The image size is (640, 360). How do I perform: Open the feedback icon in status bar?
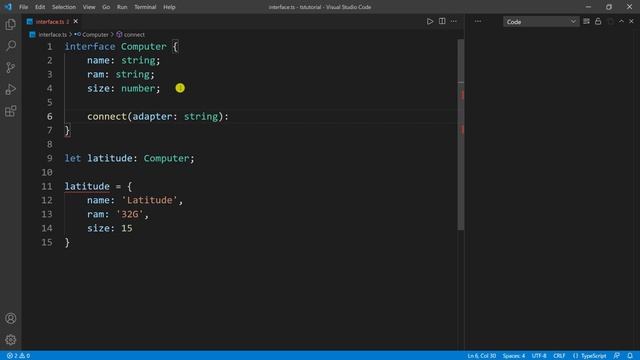click(617, 356)
